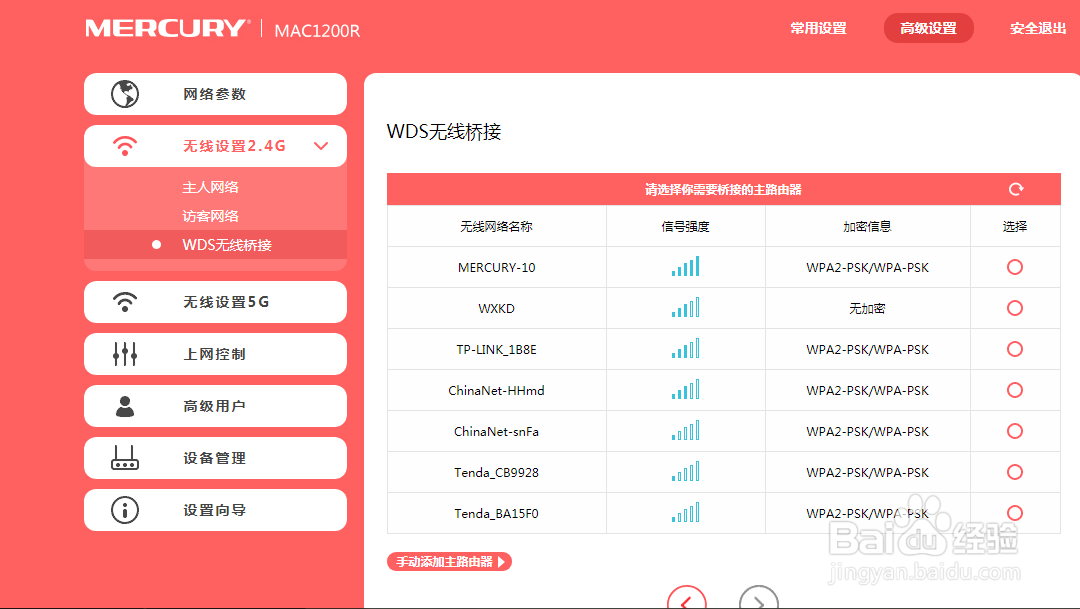Viewport: 1080px width, 609px height.
Task: Click the MERCURY-10 network name
Action: pyautogui.click(x=497, y=267)
